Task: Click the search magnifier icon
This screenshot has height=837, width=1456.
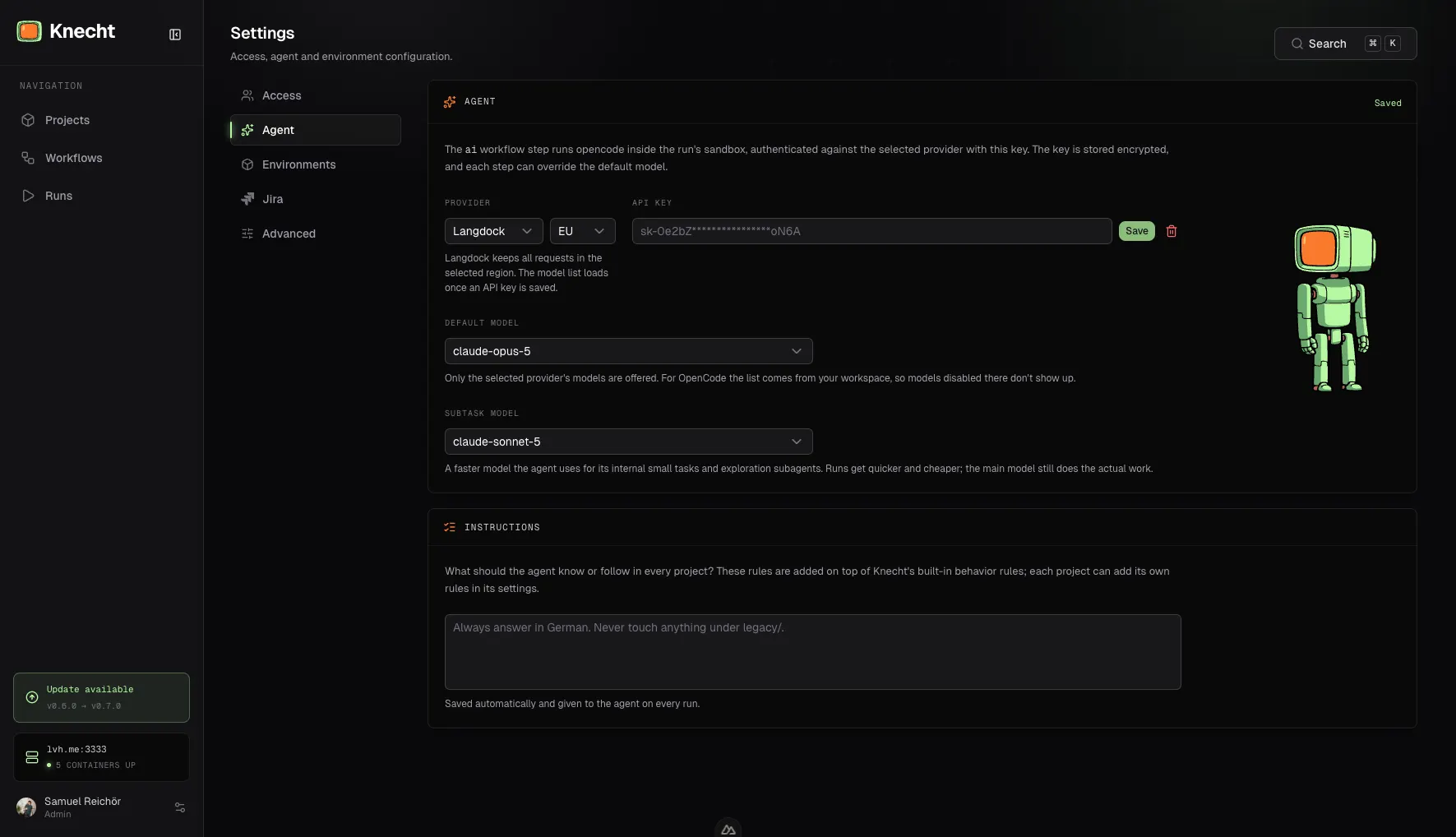Action: pyautogui.click(x=1297, y=44)
